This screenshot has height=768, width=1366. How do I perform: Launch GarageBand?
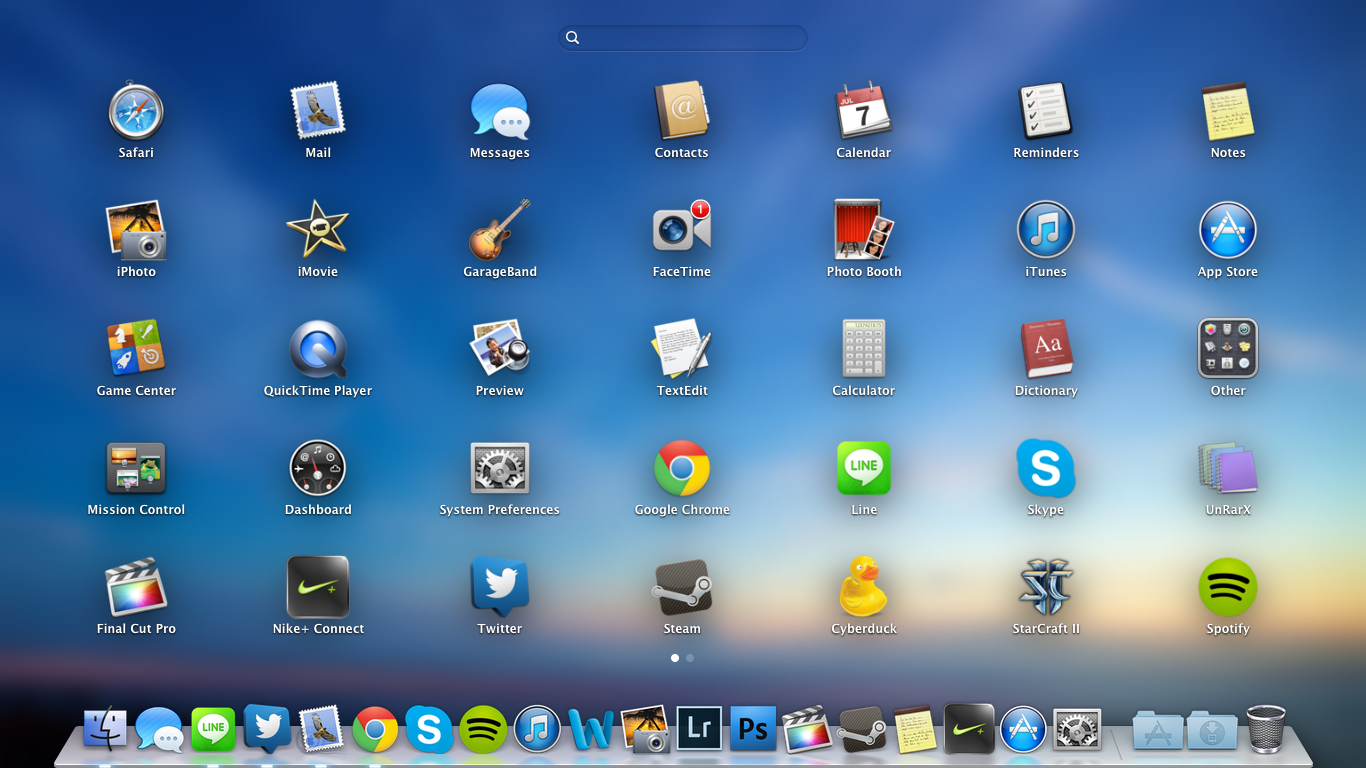point(500,230)
